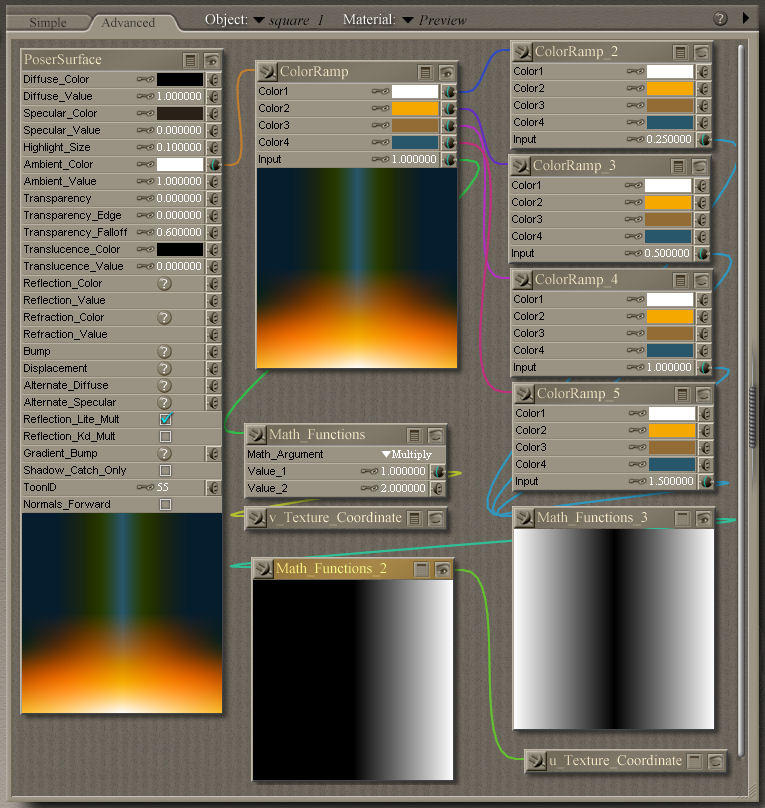
Task: Open the Object selection dropdown
Action: click(259, 20)
